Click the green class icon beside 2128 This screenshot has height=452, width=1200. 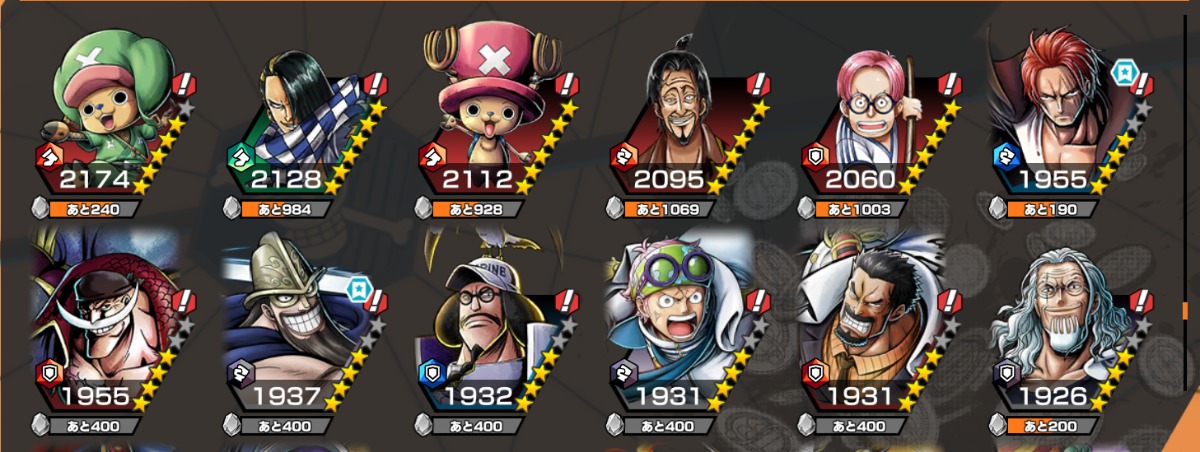pyautogui.click(x=239, y=157)
